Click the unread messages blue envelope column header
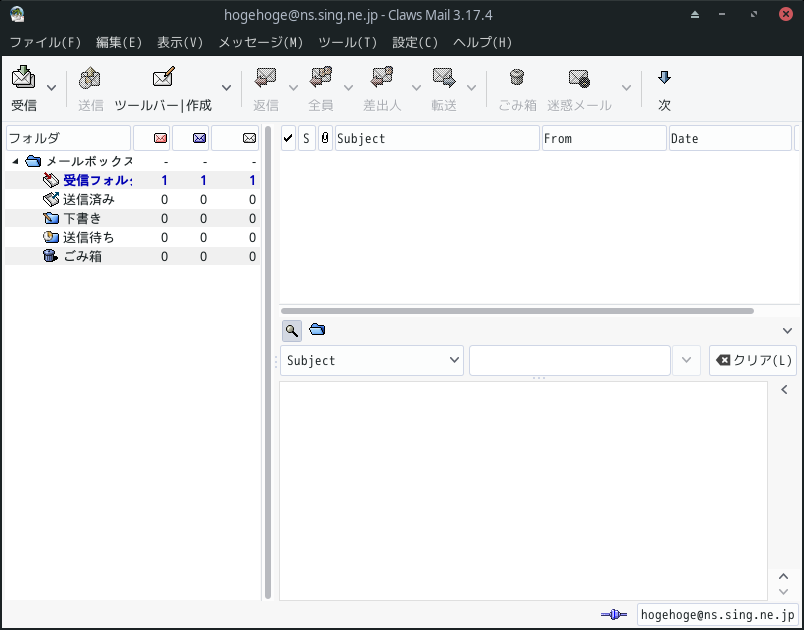Viewport: 804px width, 630px height. pos(191,138)
